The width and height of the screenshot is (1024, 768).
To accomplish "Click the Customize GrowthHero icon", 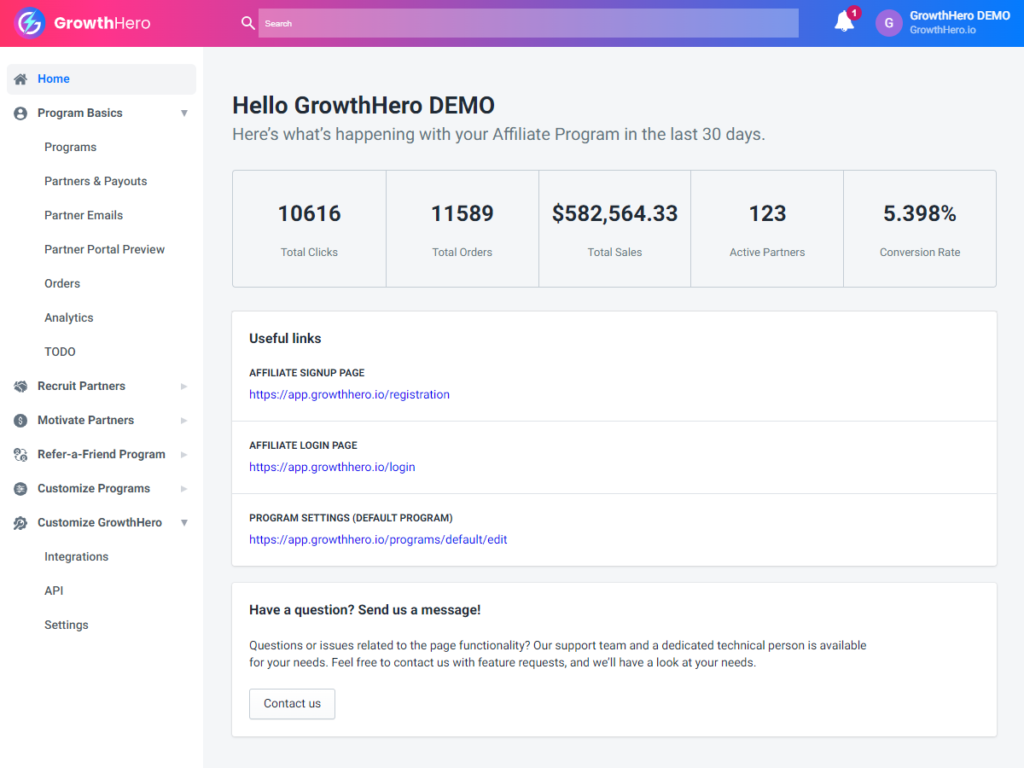I will pos(21,522).
